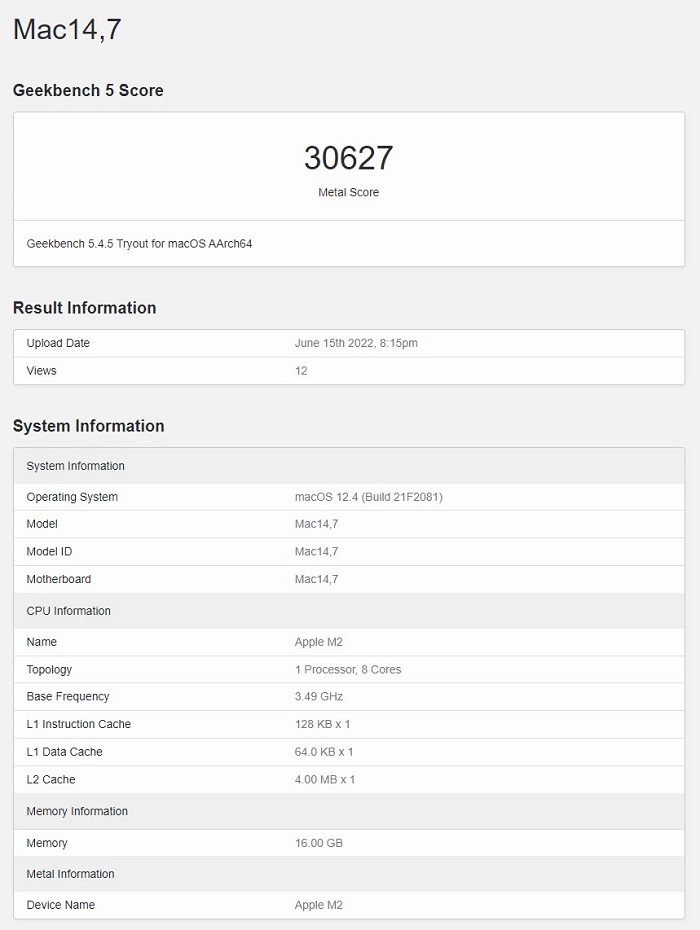Select Geekbench 5.4.5 Tryout for macOS AArch64 text
The image size is (700, 930).
(x=139, y=244)
